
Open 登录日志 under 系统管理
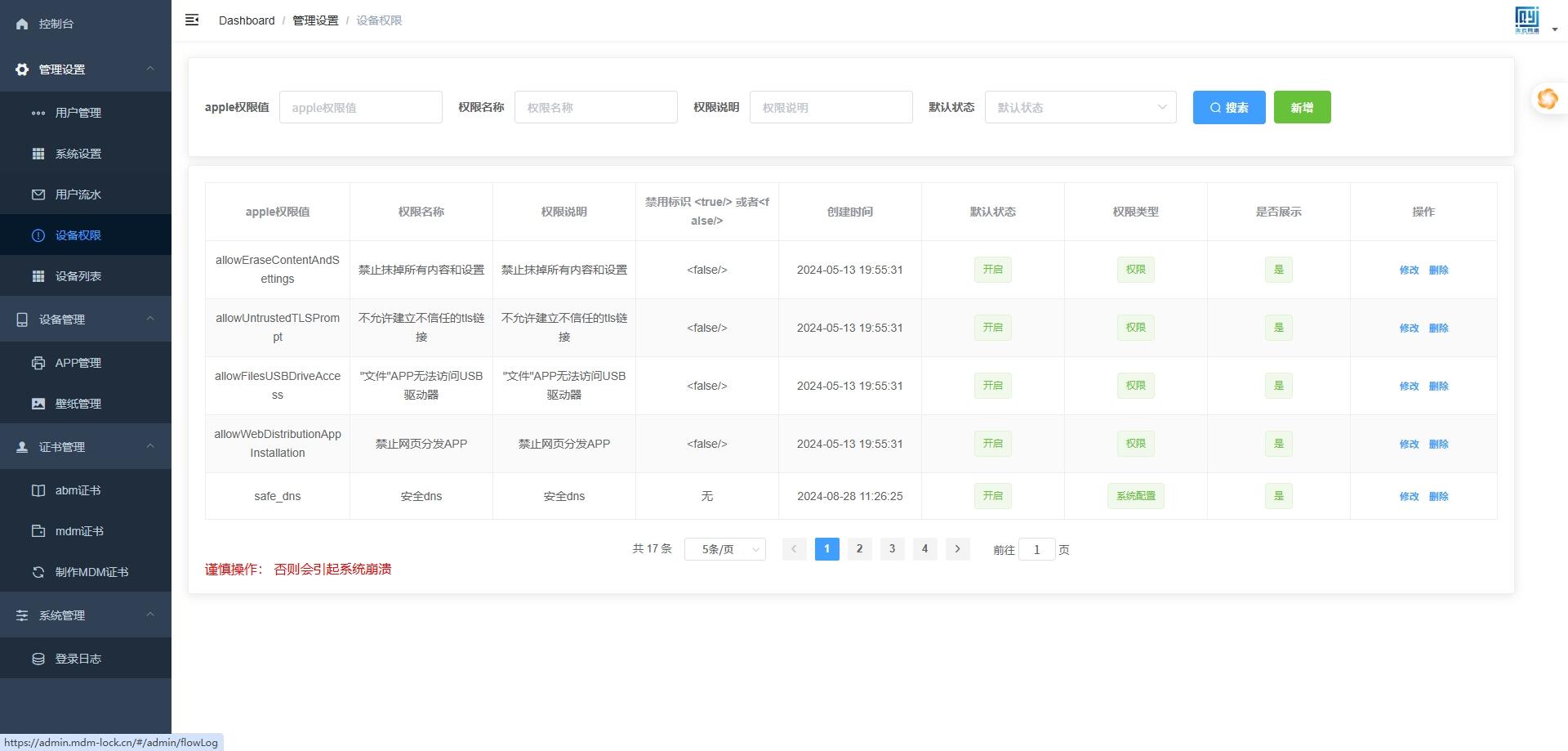(78, 658)
